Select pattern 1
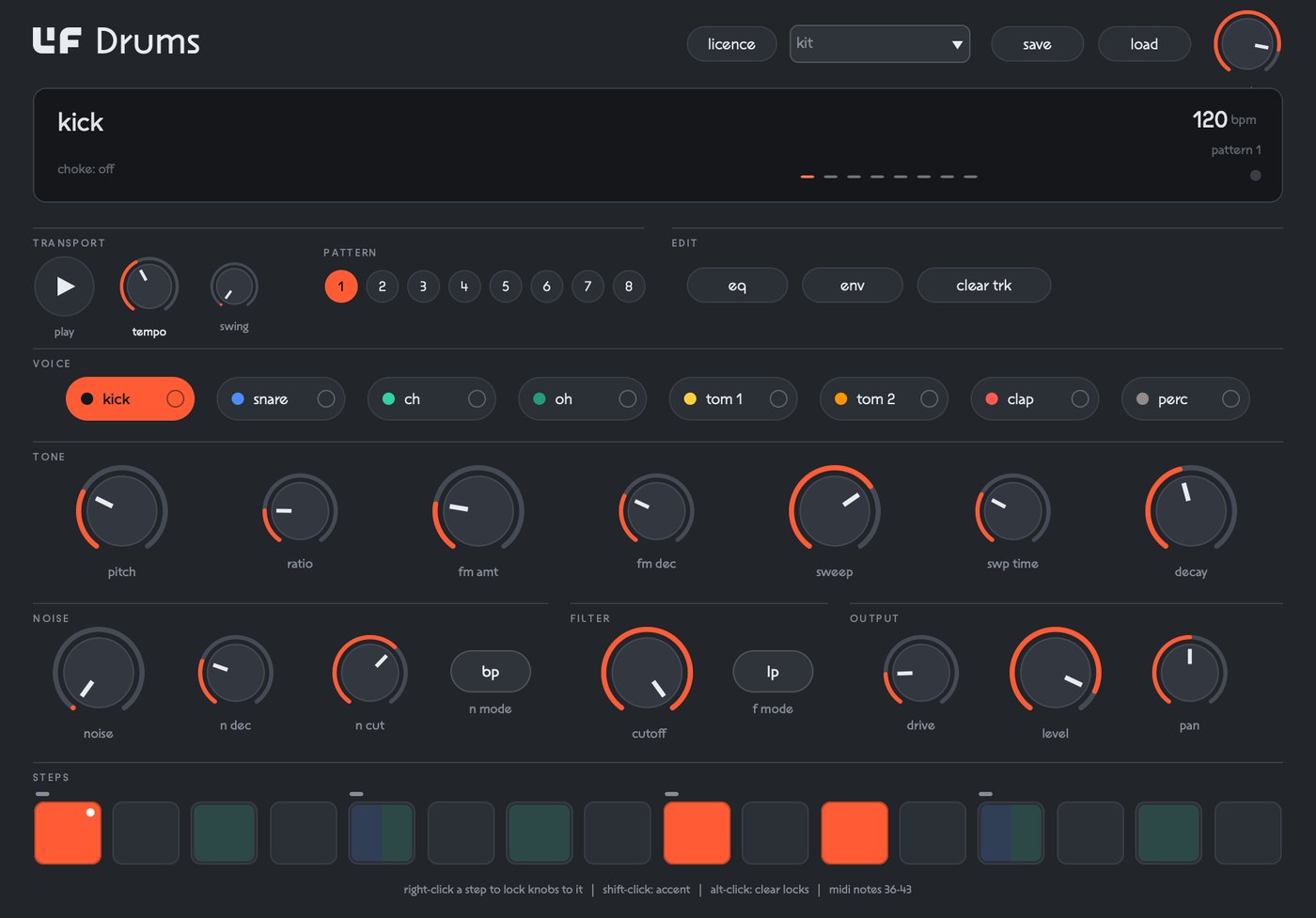 pyautogui.click(x=341, y=287)
